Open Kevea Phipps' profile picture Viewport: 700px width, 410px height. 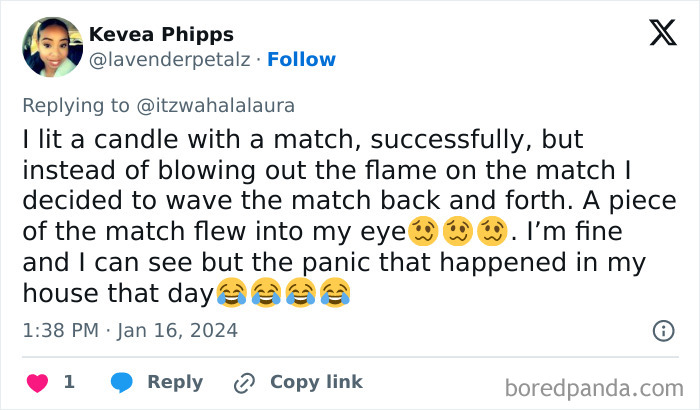click(x=51, y=47)
